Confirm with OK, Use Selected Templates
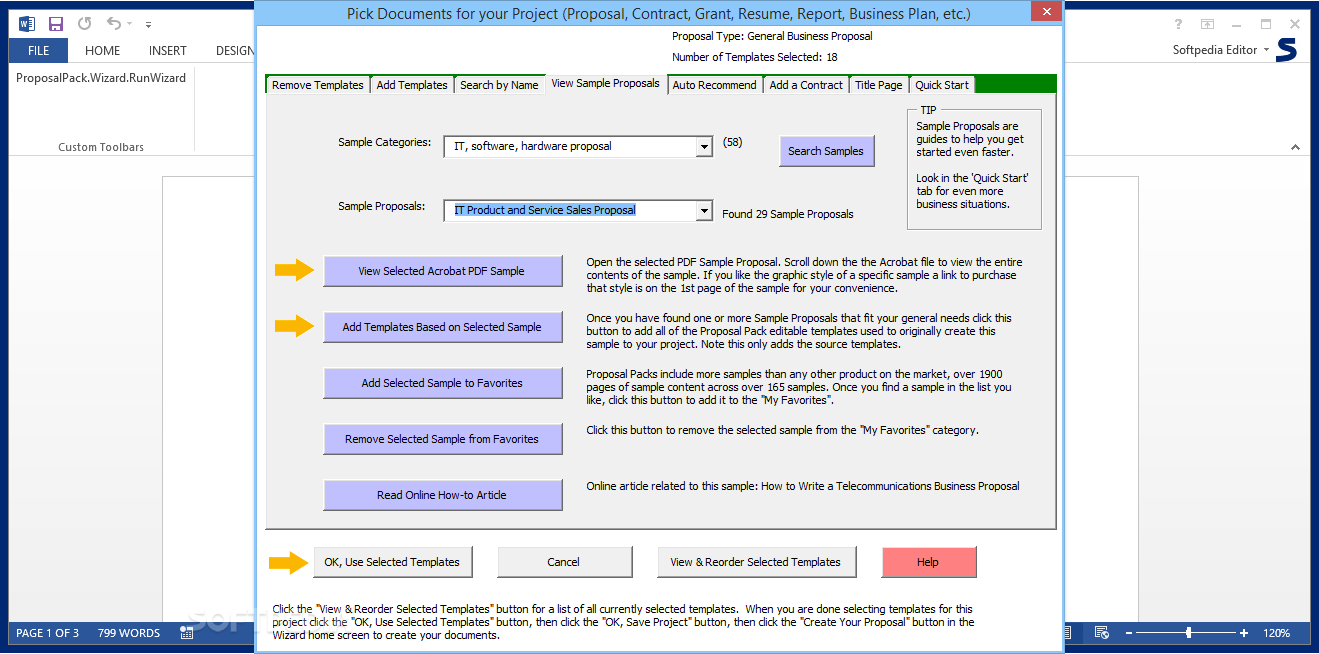 pos(392,562)
